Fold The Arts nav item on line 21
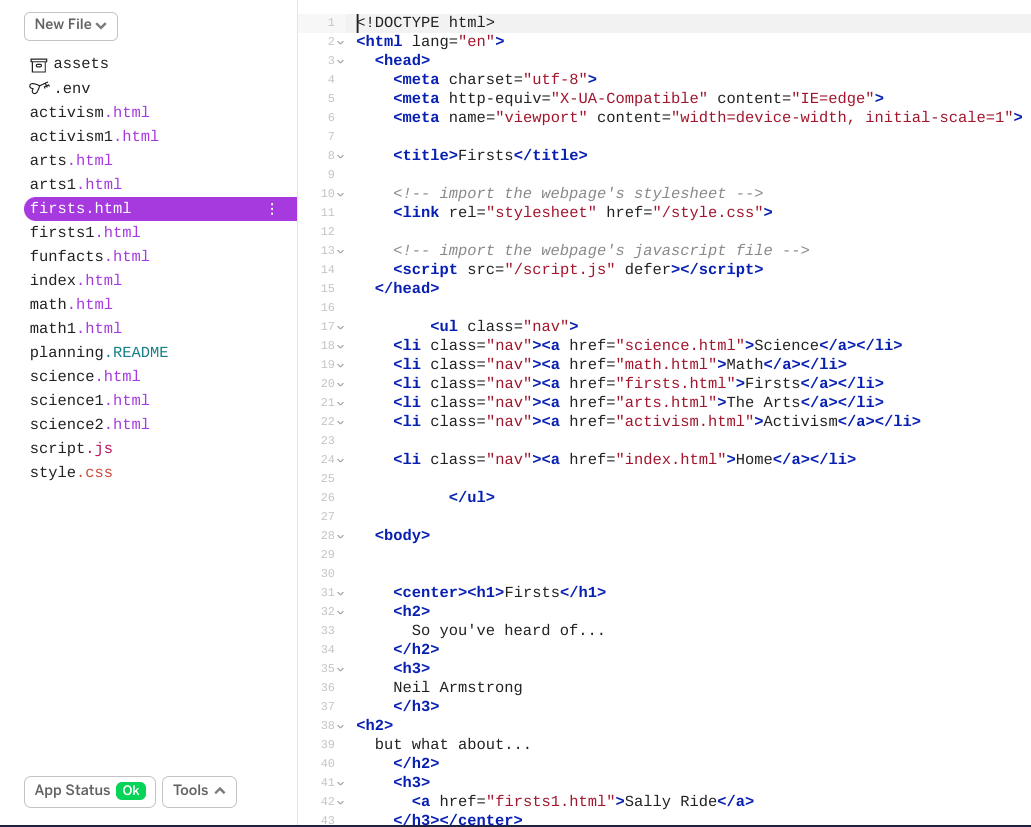Image resolution: width=1031 pixels, height=827 pixels. 341,404
